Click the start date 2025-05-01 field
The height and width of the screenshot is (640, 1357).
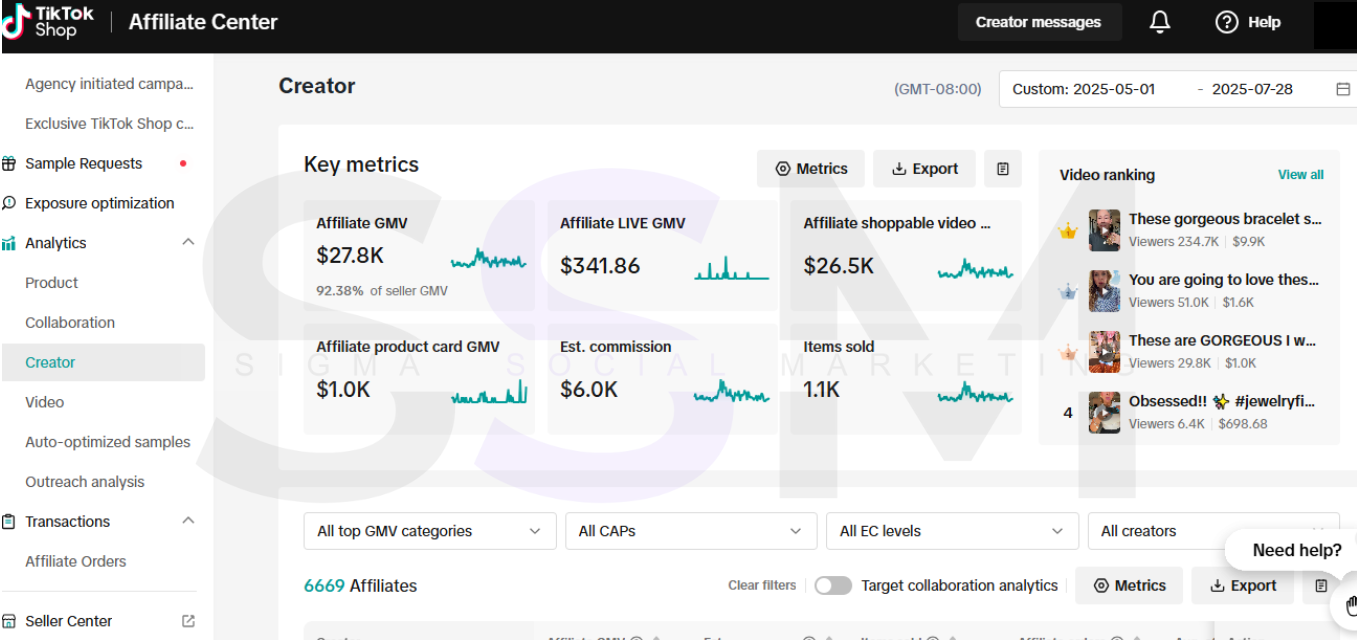click(x=1084, y=89)
